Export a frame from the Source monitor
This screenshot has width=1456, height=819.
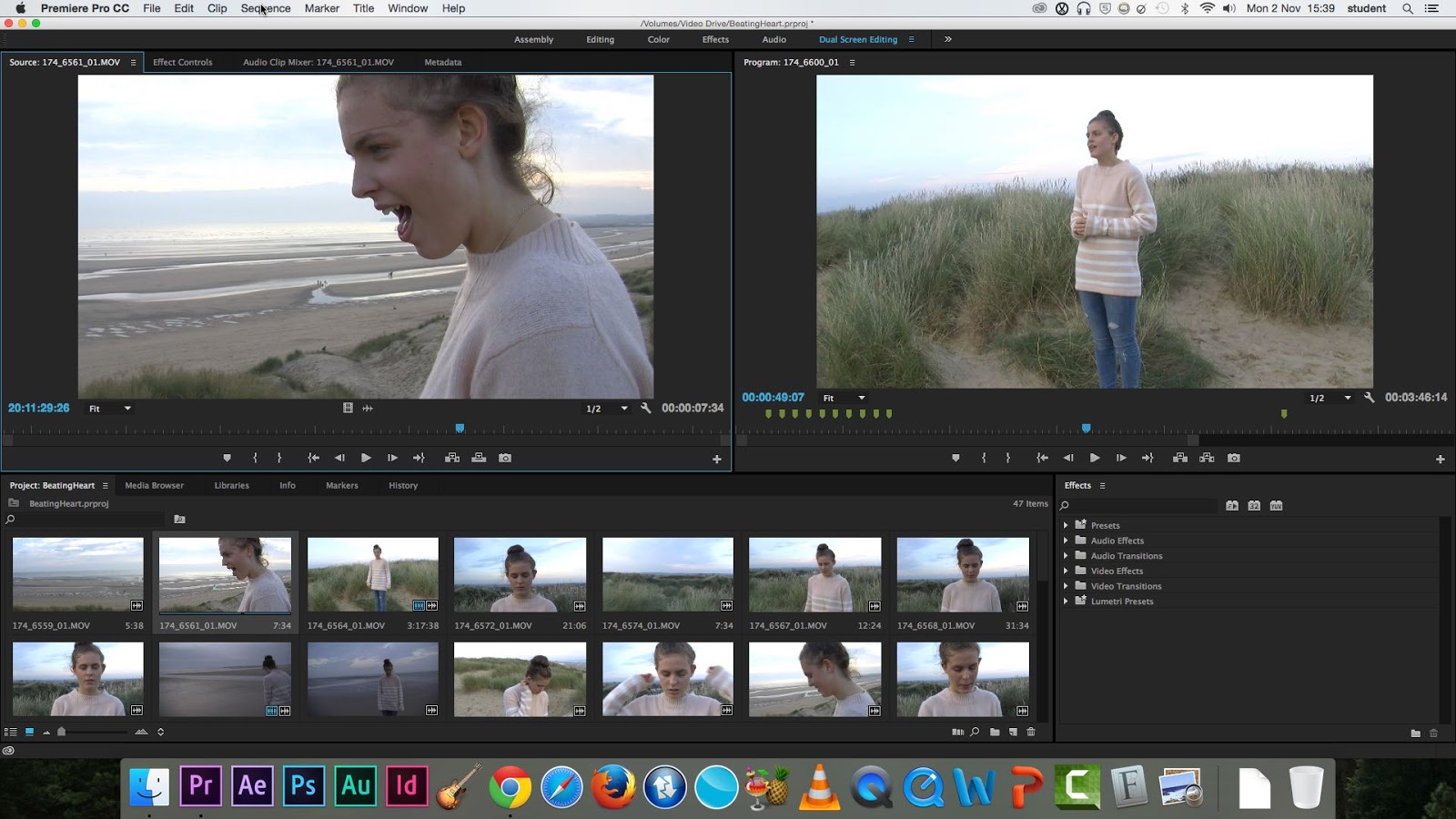click(x=505, y=458)
